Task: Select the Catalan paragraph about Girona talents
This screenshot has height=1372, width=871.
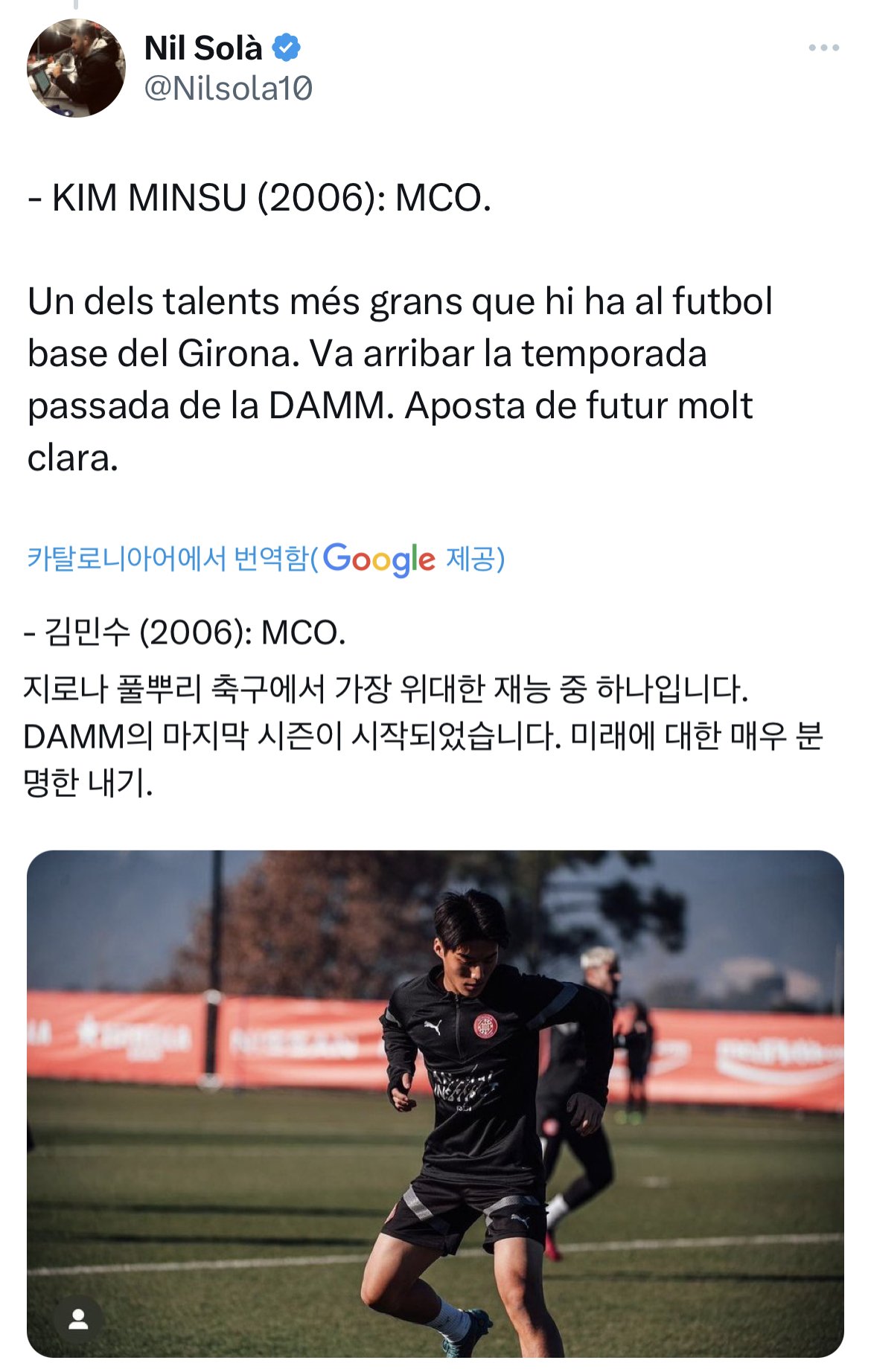Action: pos(400,379)
